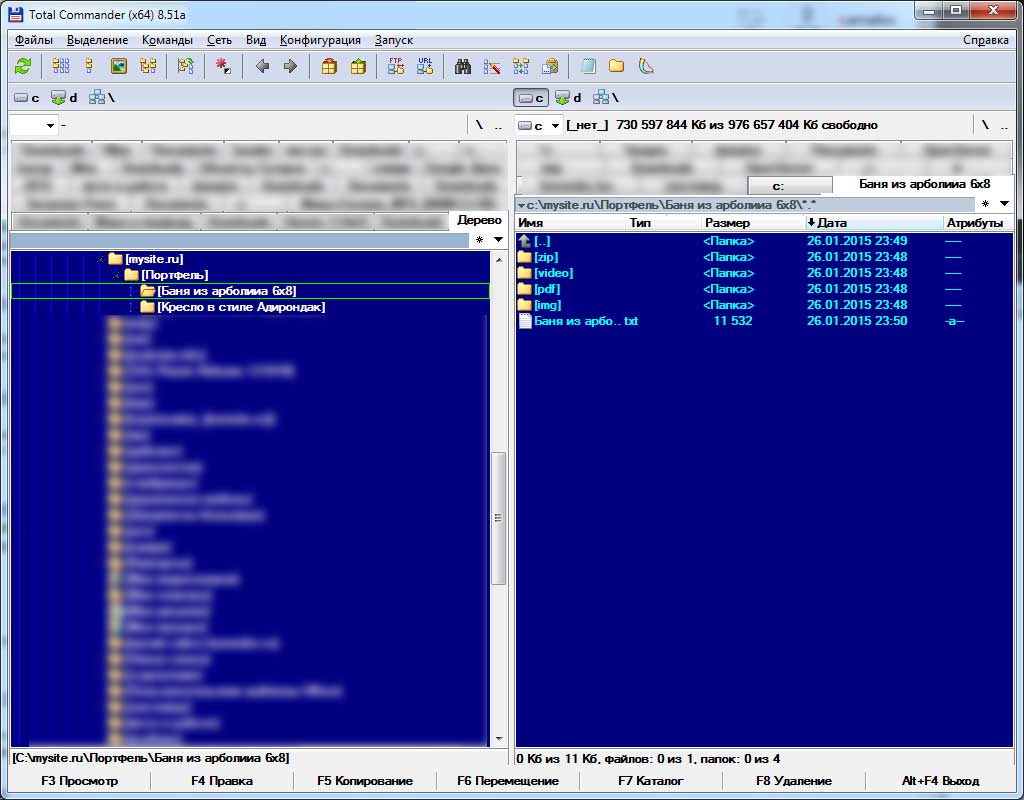Open the Справка menu
The width and height of the screenshot is (1024, 800).
pos(985,40)
